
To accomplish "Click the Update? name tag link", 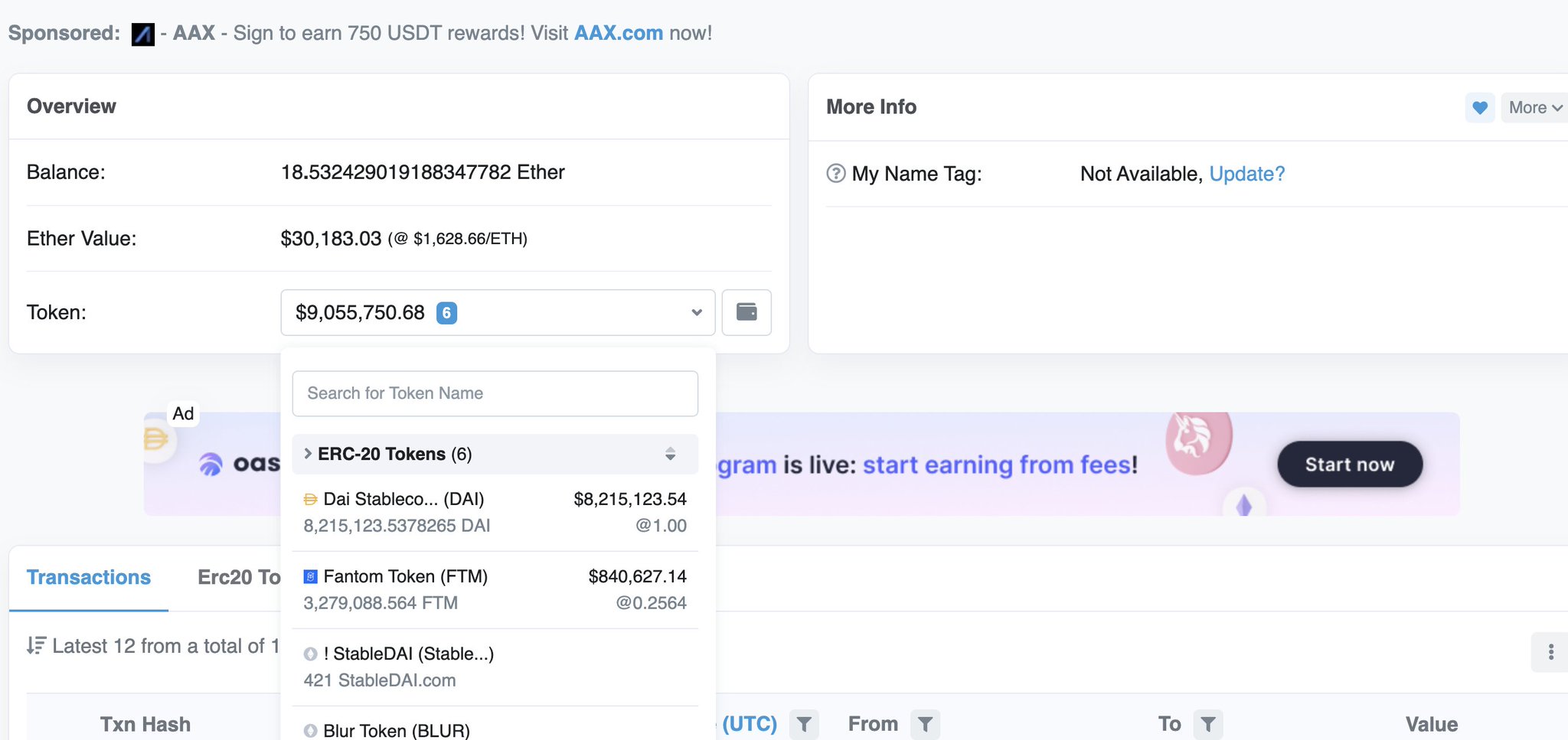I will [1247, 174].
